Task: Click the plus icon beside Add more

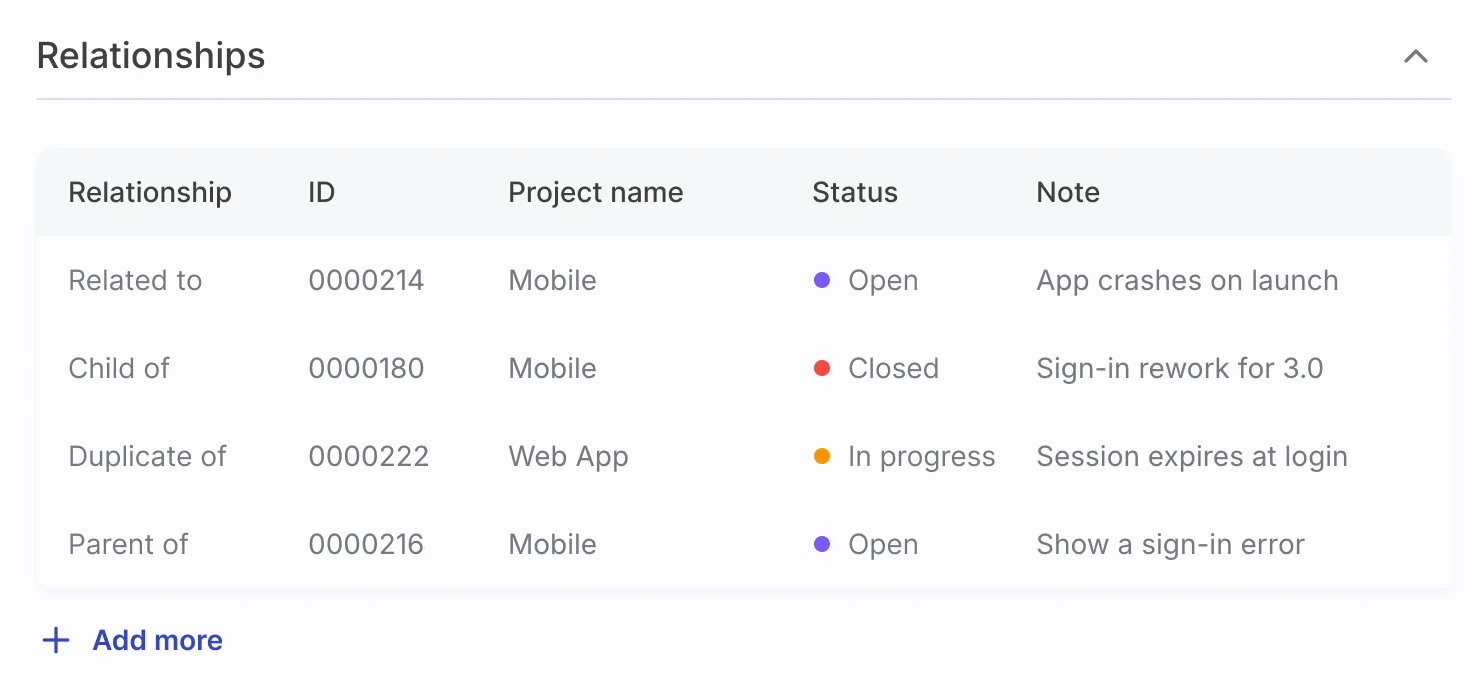Action: click(x=56, y=640)
